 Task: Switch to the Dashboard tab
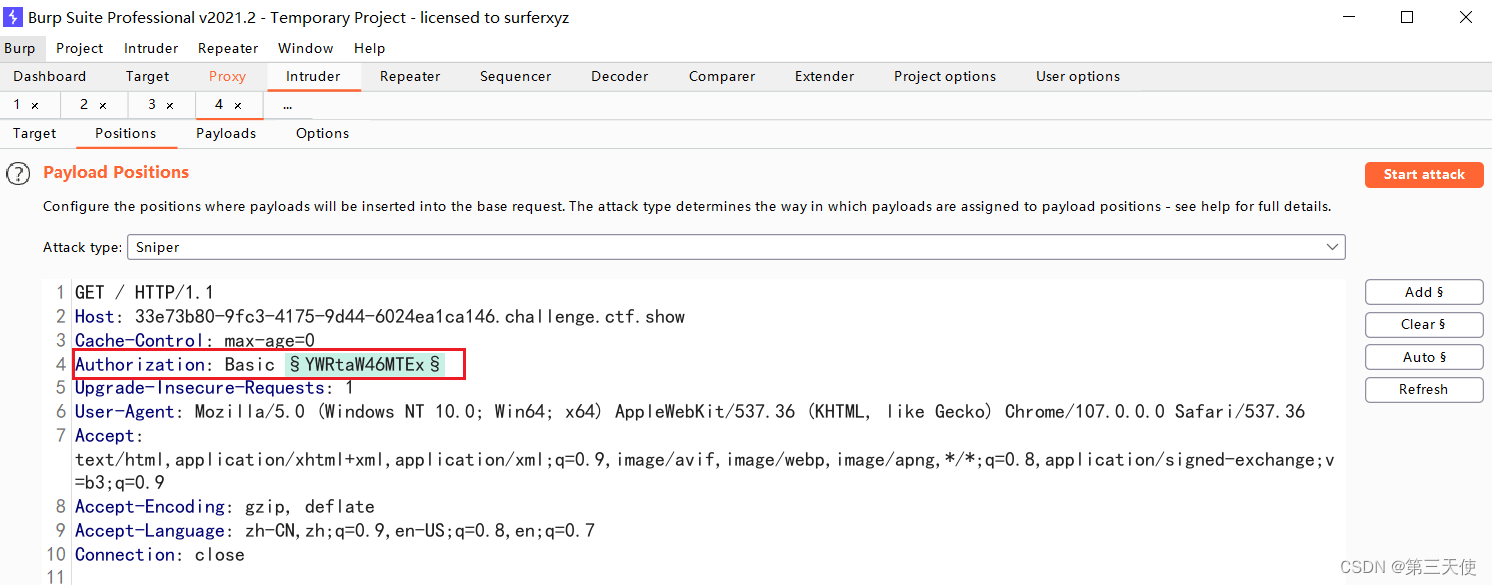point(50,76)
